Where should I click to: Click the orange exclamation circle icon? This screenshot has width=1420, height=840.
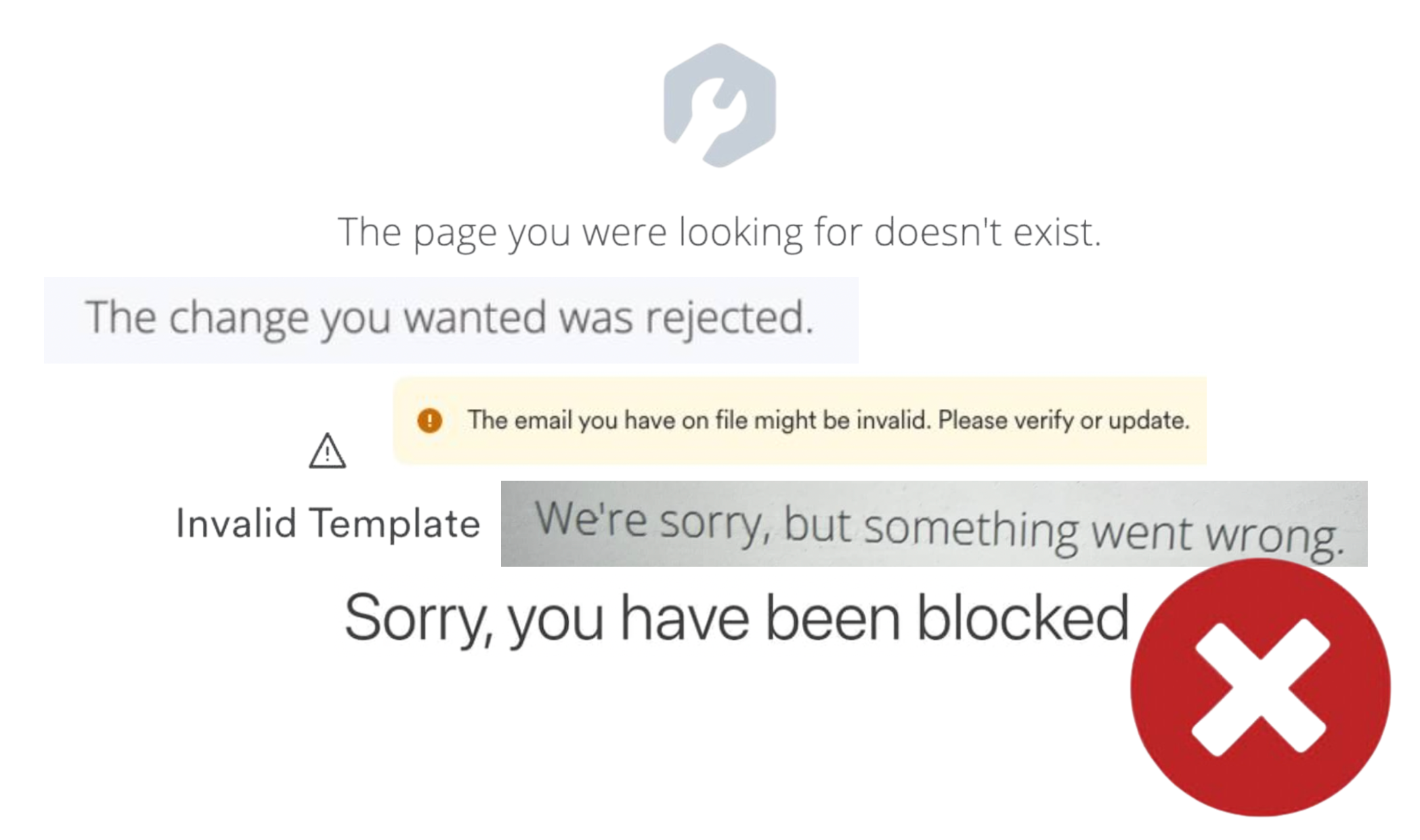pos(429,421)
